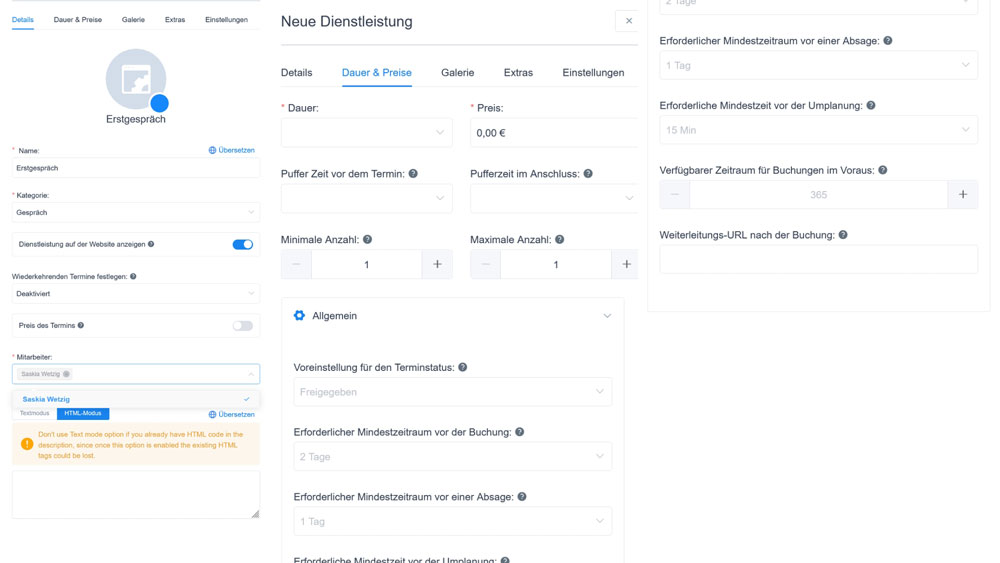Open Galerie tab in left panel

[x=133, y=20]
